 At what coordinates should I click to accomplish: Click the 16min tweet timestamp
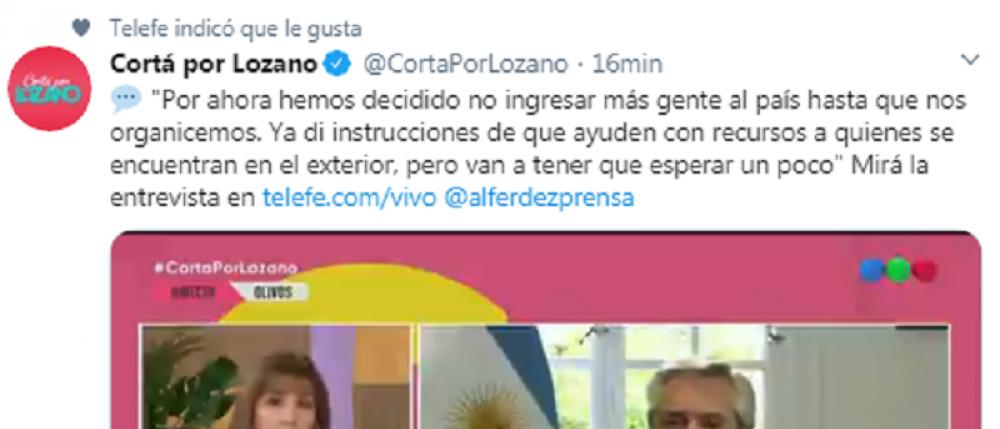pos(627,64)
